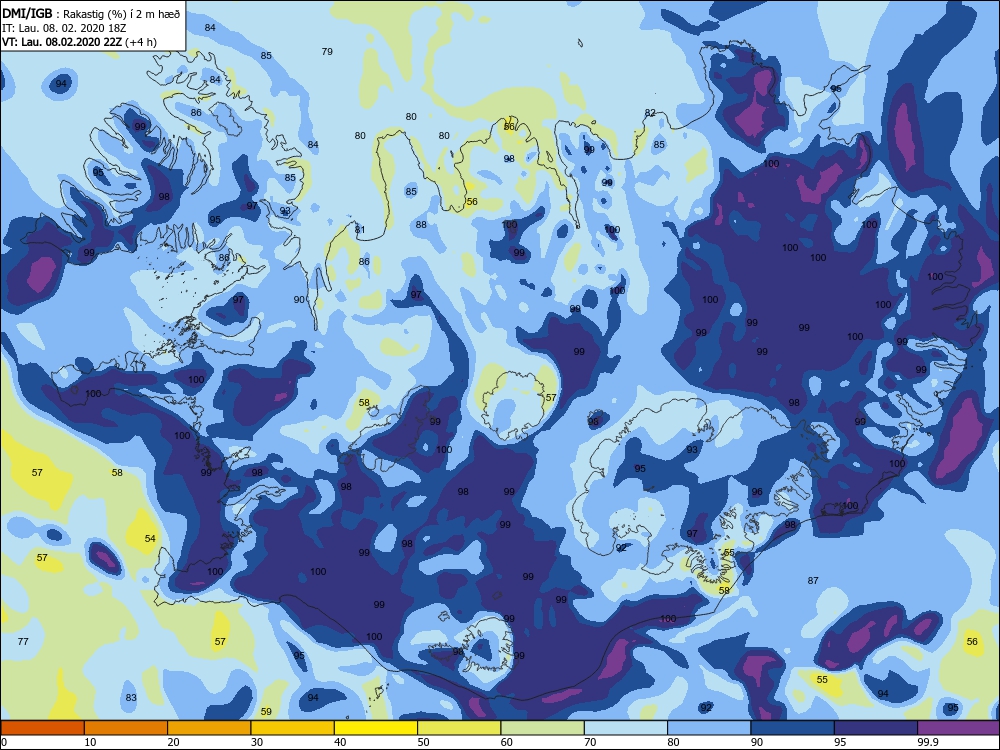Click the '70' legend tick label
Viewport: 1000px width, 750px height.
point(591,742)
